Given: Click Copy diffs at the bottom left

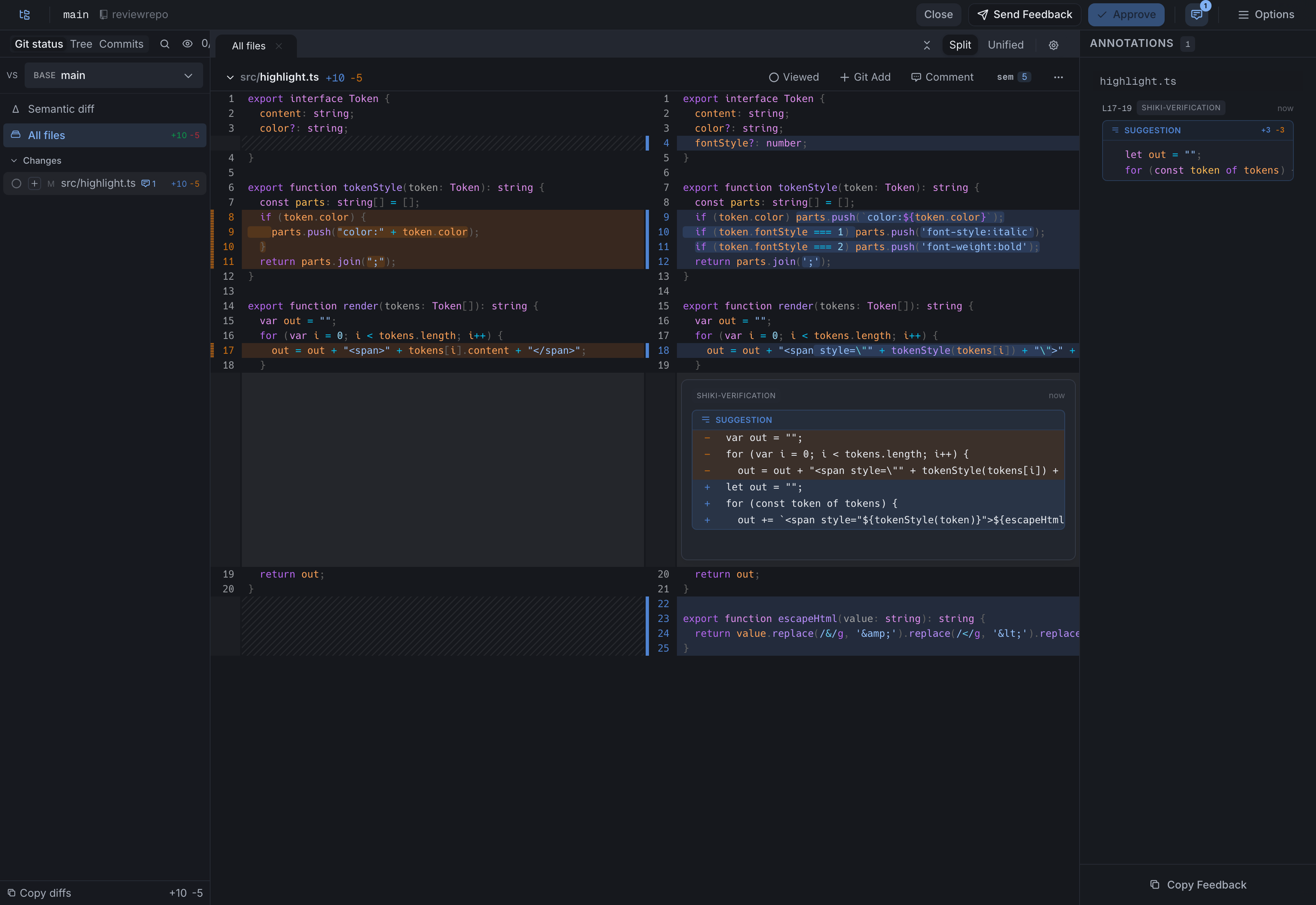Looking at the screenshot, I should pos(39,893).
